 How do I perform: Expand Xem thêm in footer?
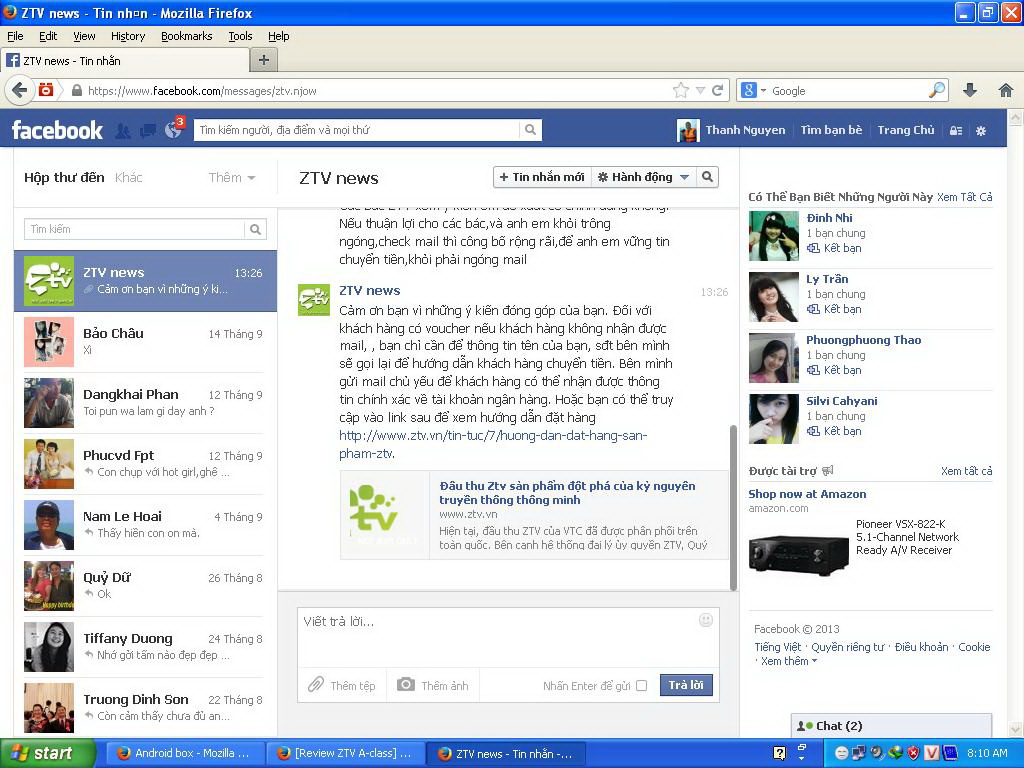789,661
